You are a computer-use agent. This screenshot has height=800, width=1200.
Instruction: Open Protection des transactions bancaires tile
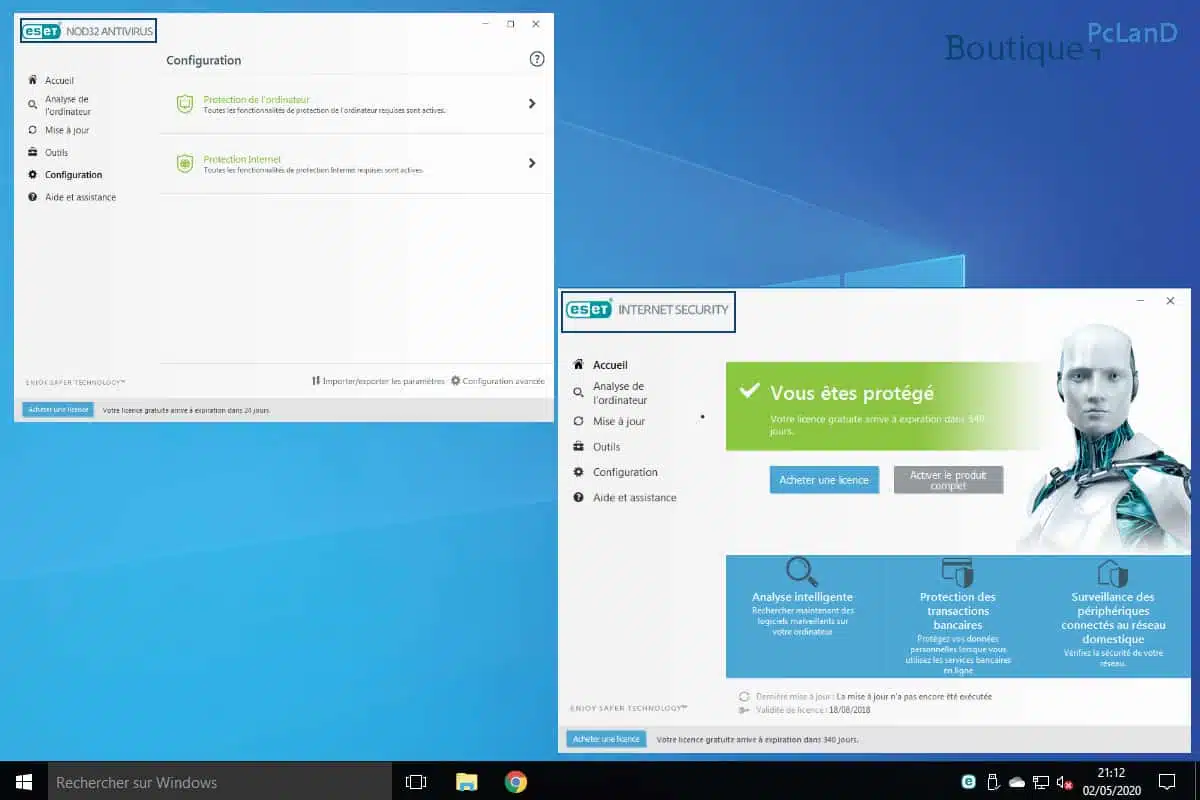coord(957,615)
